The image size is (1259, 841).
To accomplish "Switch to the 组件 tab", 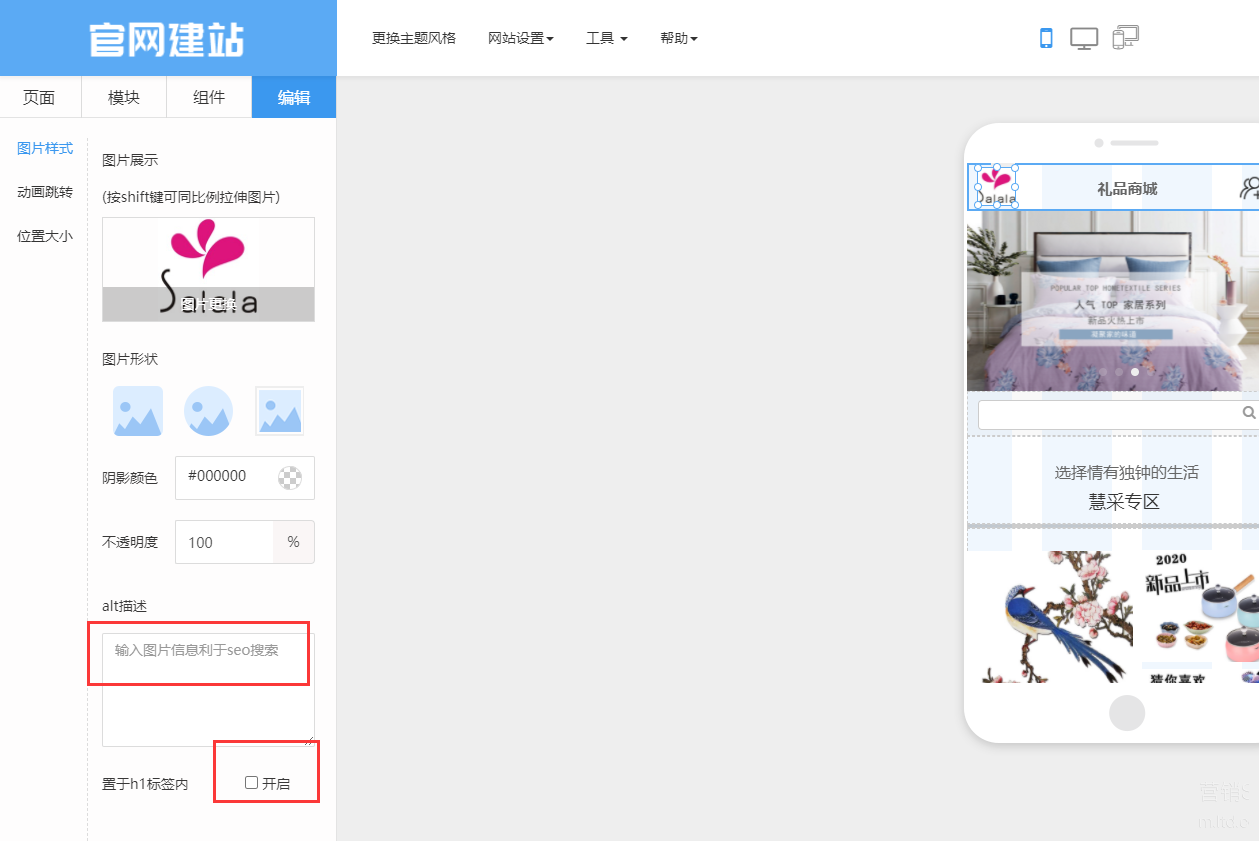I will (209, 98).
